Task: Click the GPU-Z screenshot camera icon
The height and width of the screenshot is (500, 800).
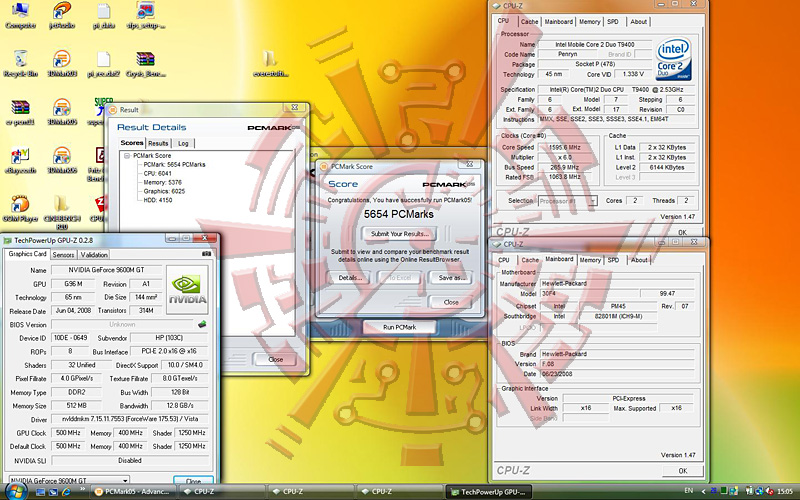Action: point(206,254)
